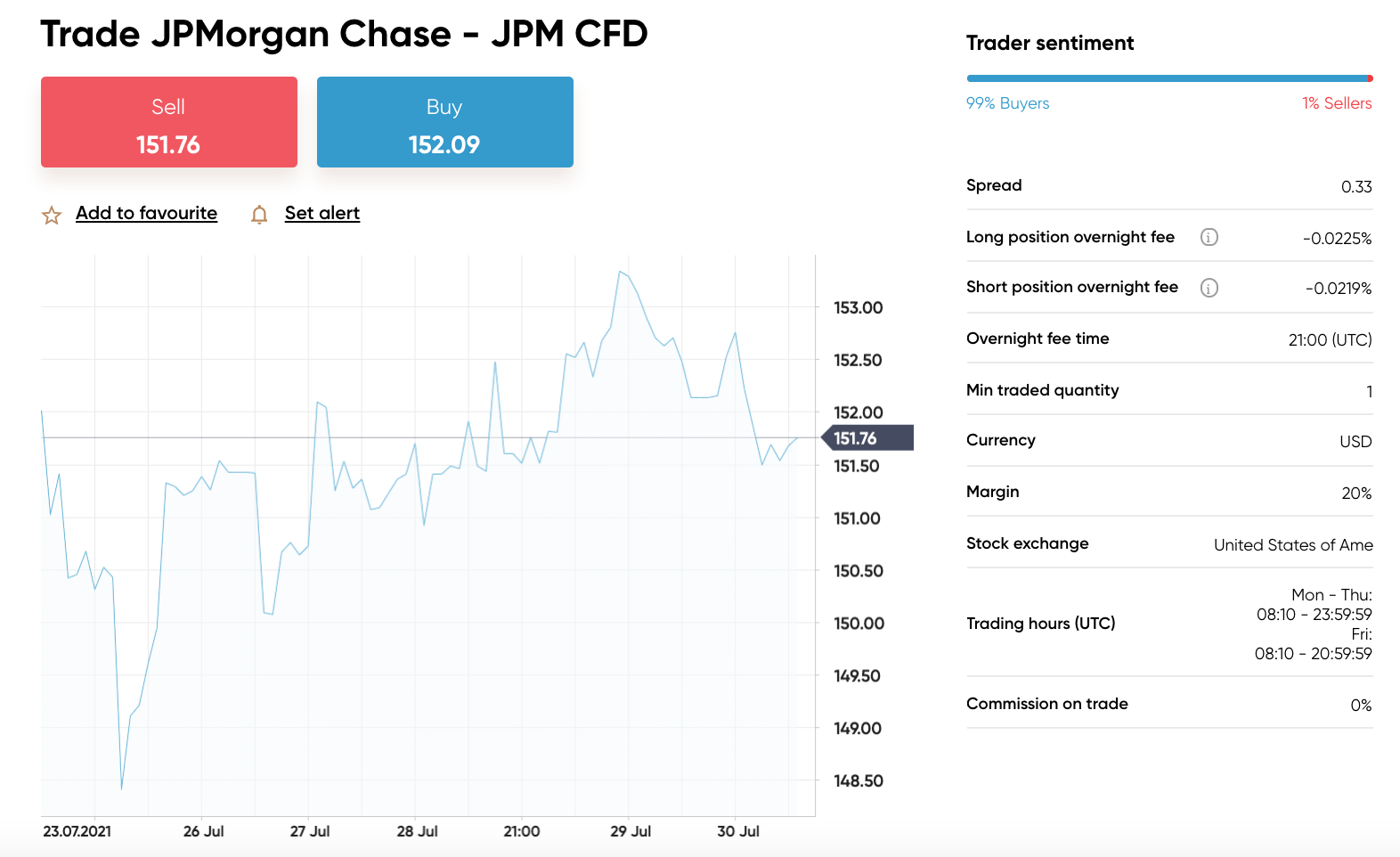Image resolution: width=1400 pixels, height=857 pixels.
Task: Open the Add to favourite link
Action: [x=146, y=213]
